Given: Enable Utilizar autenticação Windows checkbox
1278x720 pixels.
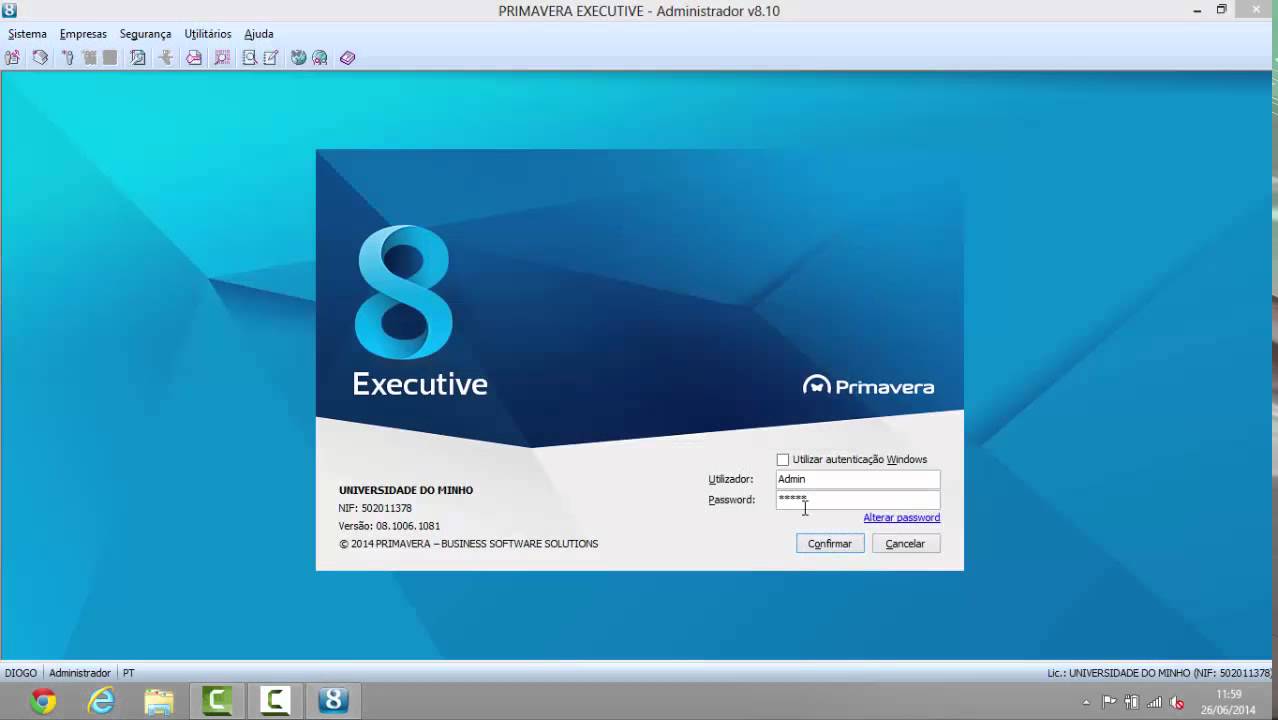Looking at the screenshot, I should 783,460.
